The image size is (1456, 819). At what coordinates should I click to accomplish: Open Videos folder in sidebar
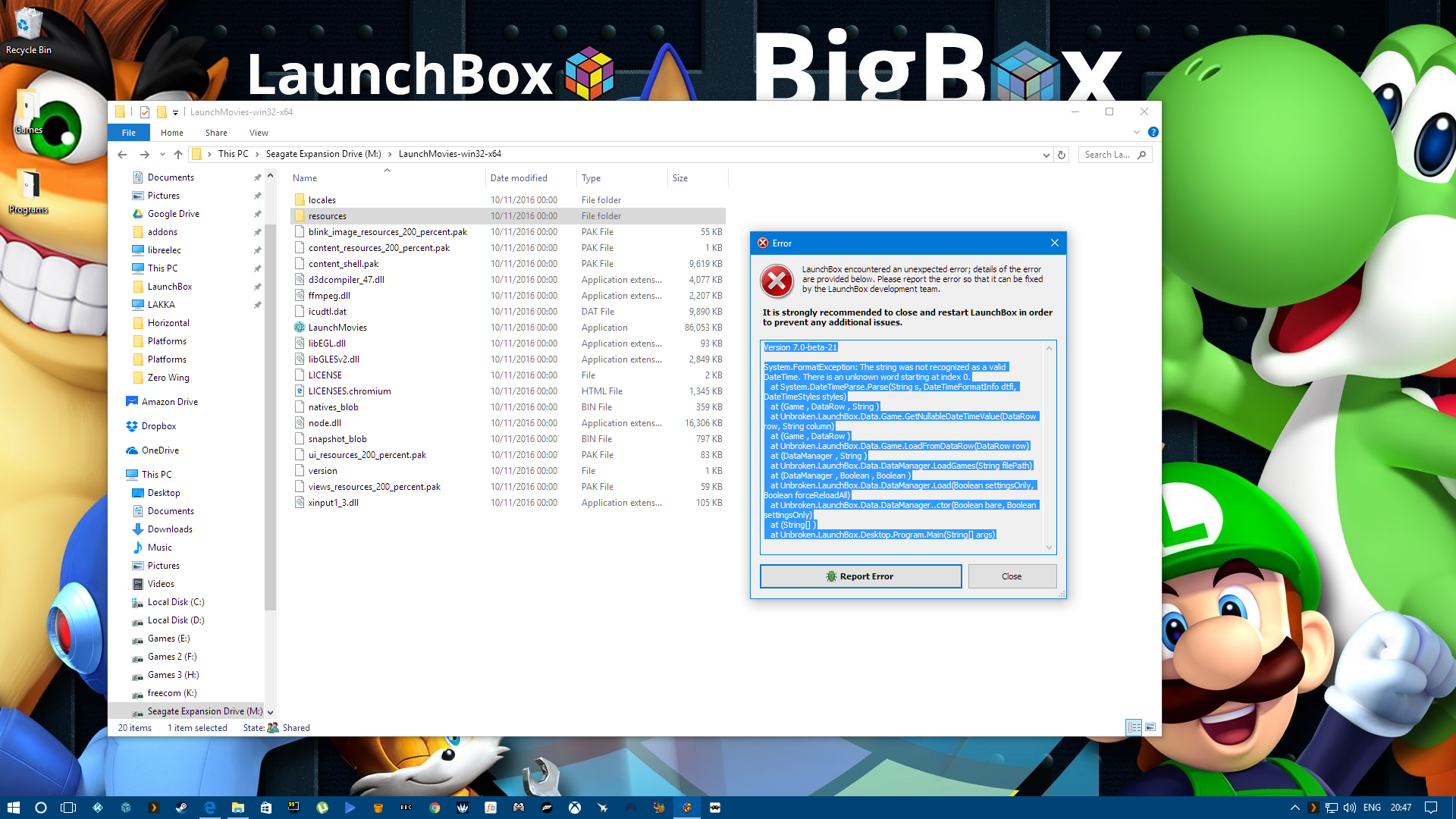point(161,584)
